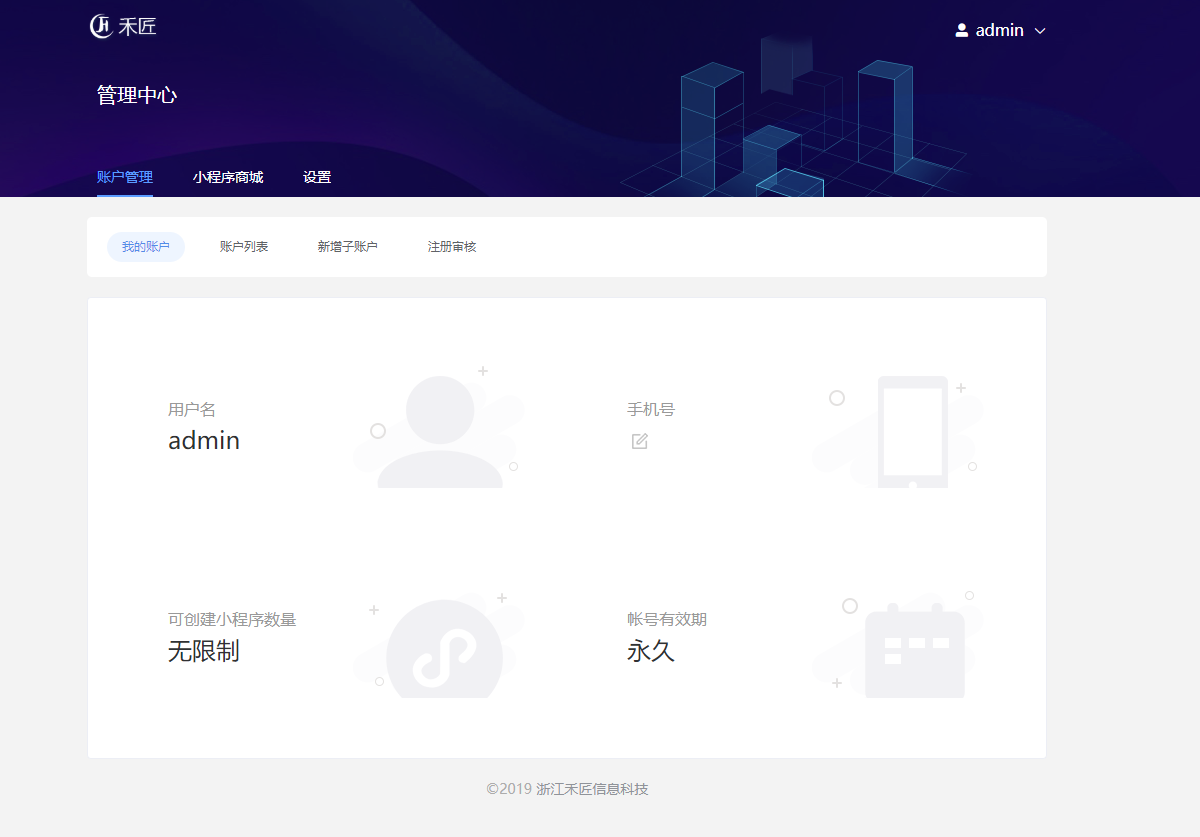This screenshot has height=837, width=1200.
Task: Open the 账户列表 sub-tab
Action: (x=244, y=247)
